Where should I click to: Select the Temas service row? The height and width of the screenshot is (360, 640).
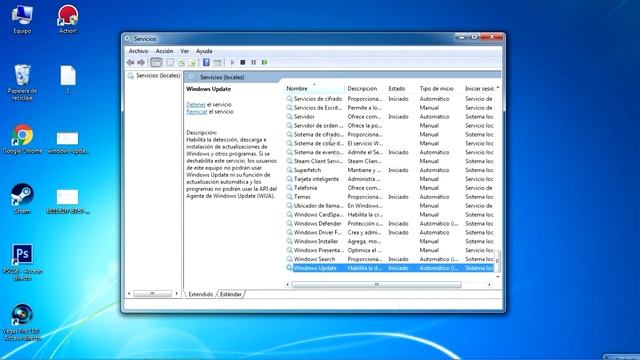[390, 197]
